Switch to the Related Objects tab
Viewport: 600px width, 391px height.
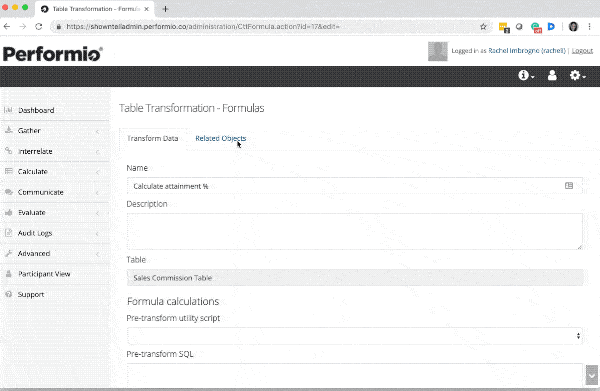pos(221,138)
